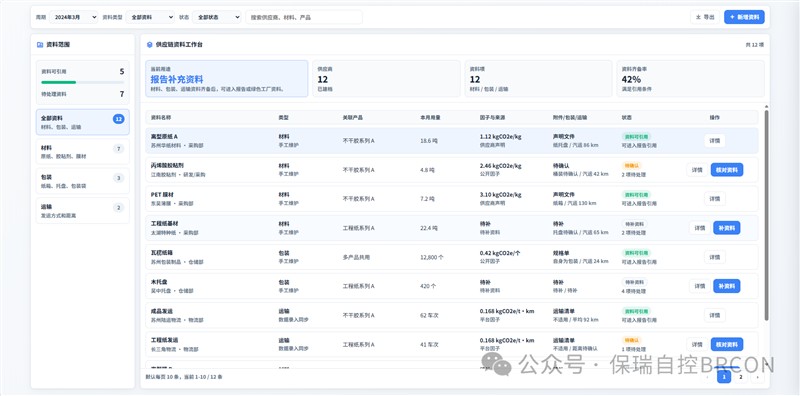Click the 资料可引用 progress bar

click(x=83, y=82)
